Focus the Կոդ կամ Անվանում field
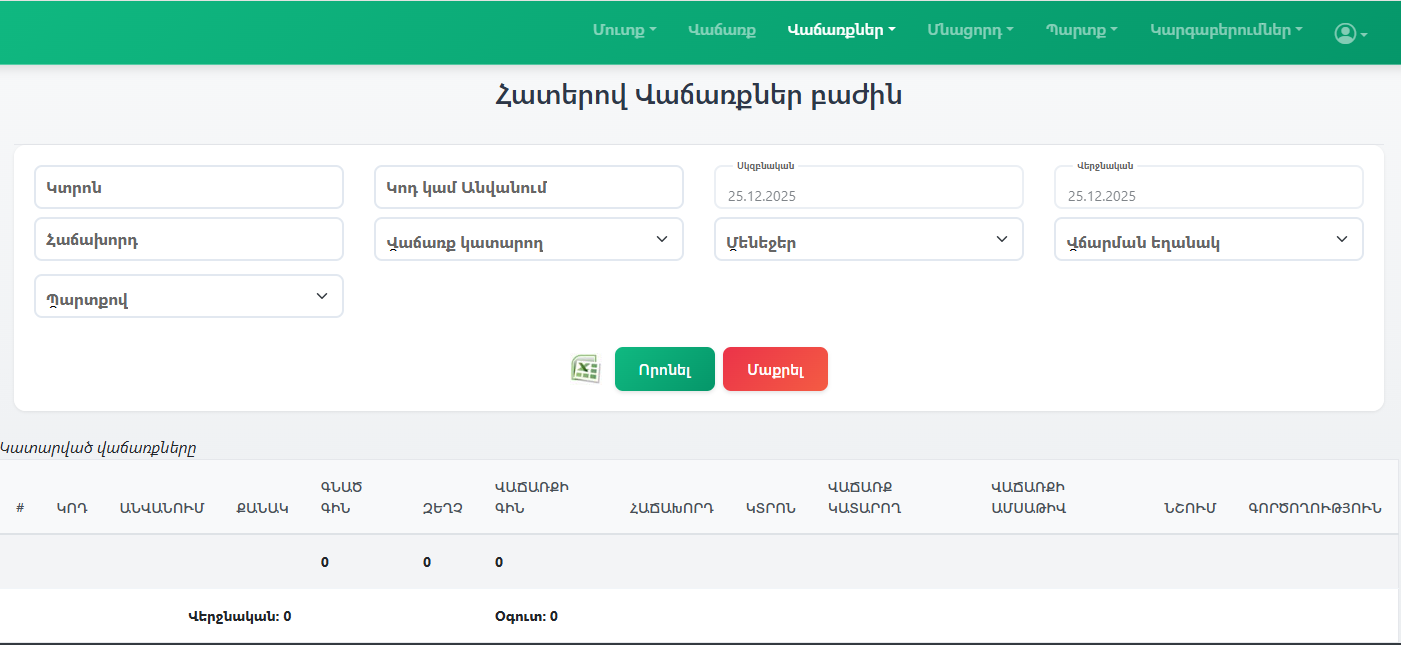Viewport: 1401px width, 645px height. [x=528, y=187]
